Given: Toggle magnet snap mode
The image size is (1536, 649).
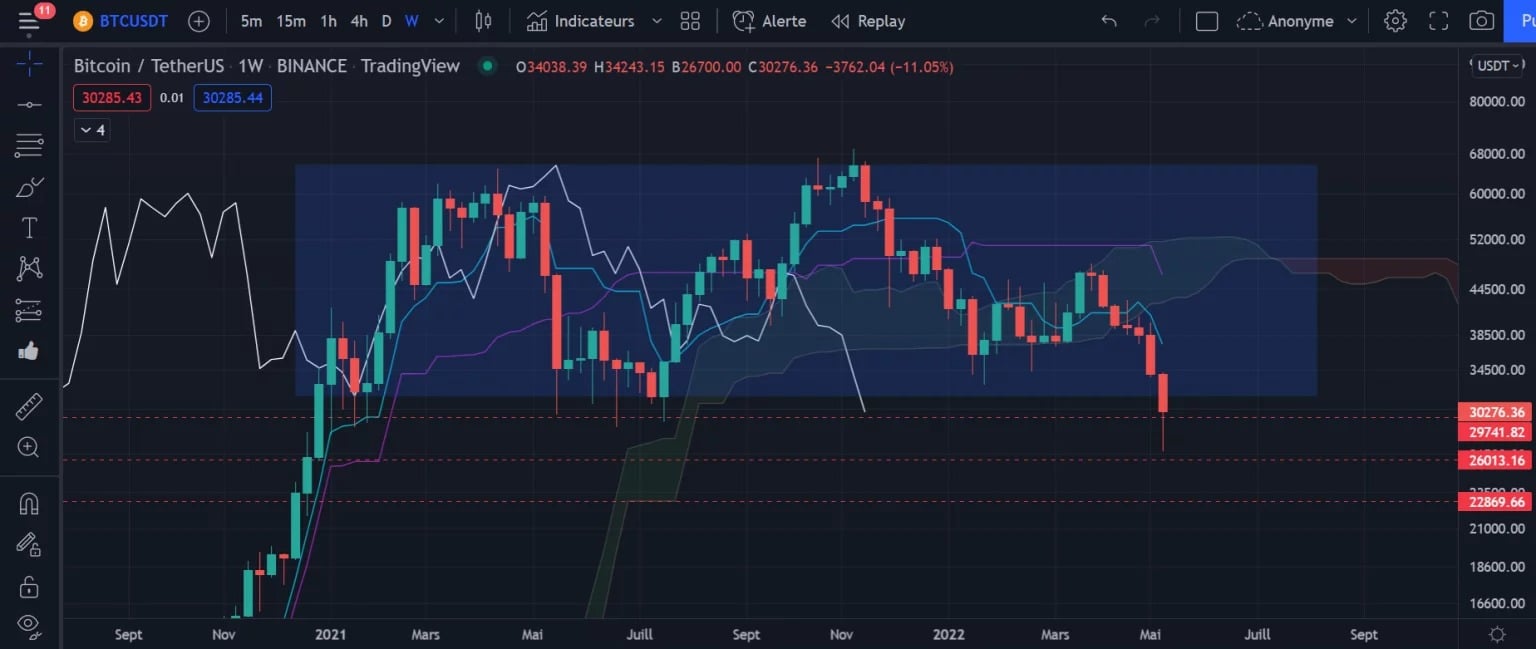Looking at the screenshot, I should 29,503.
